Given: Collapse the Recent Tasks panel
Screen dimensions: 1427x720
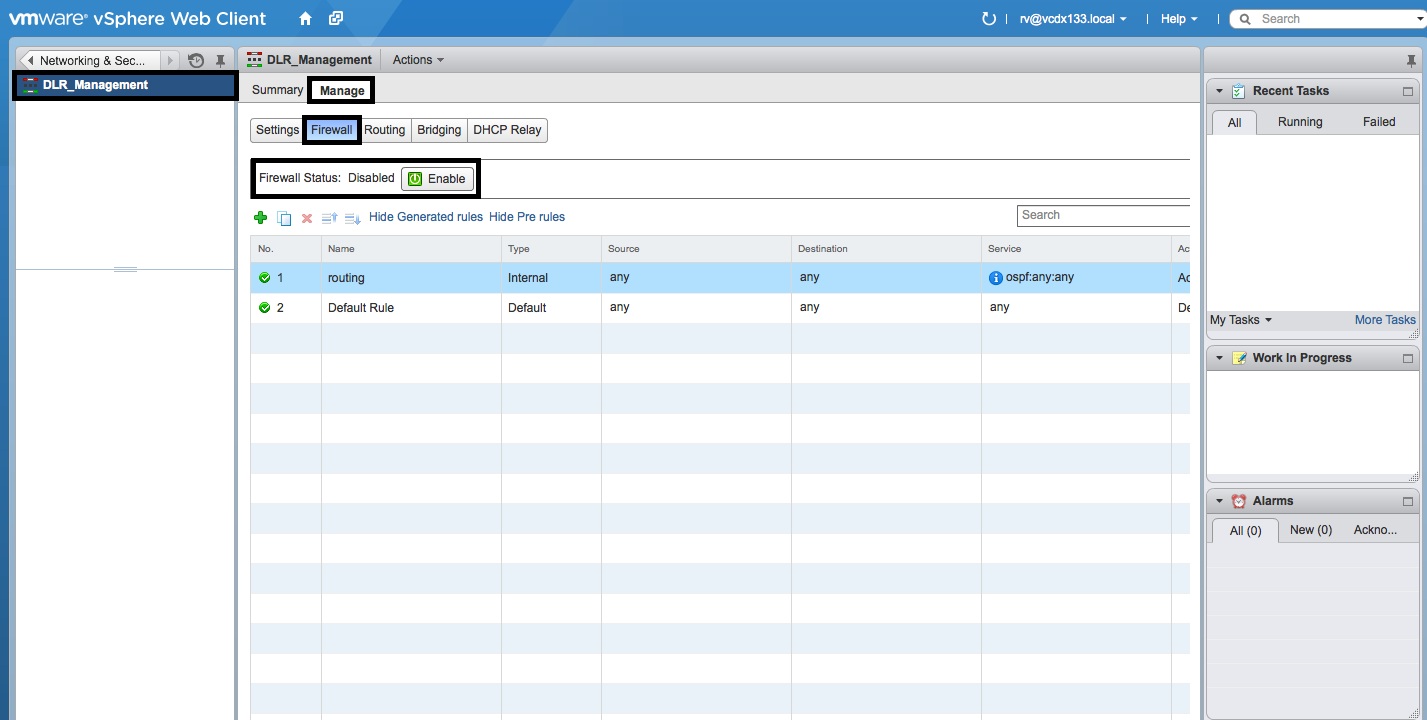Looking at the screenshot, I should (x=1219, y=91).
